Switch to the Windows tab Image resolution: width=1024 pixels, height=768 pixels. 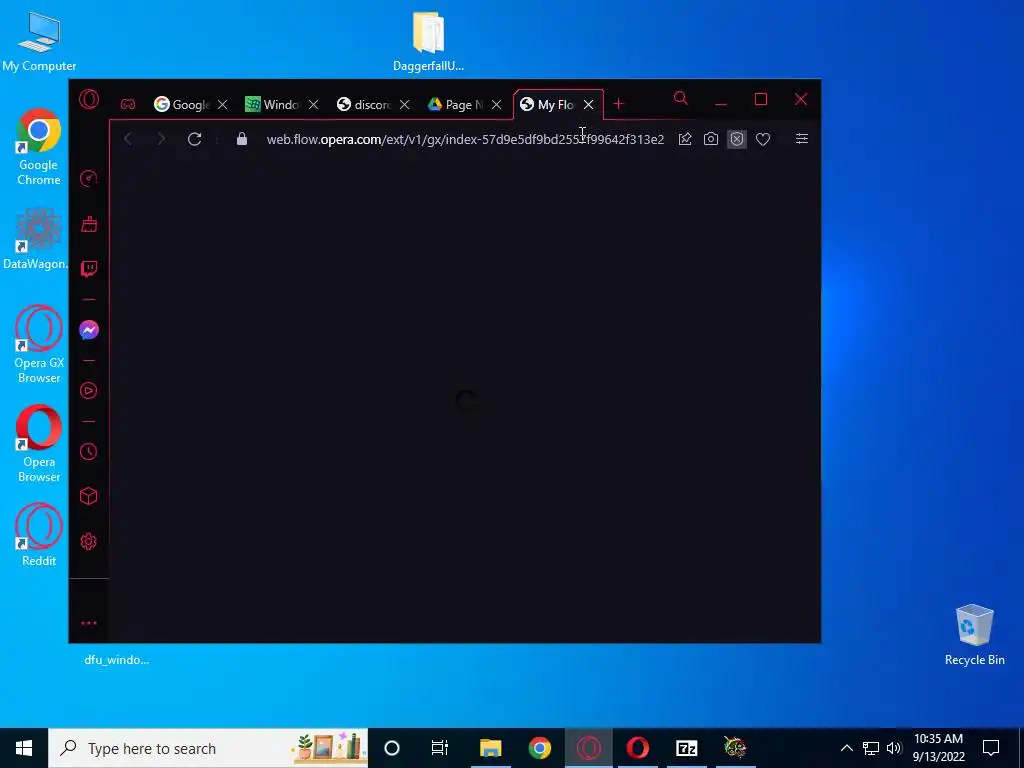pos(272,104)
